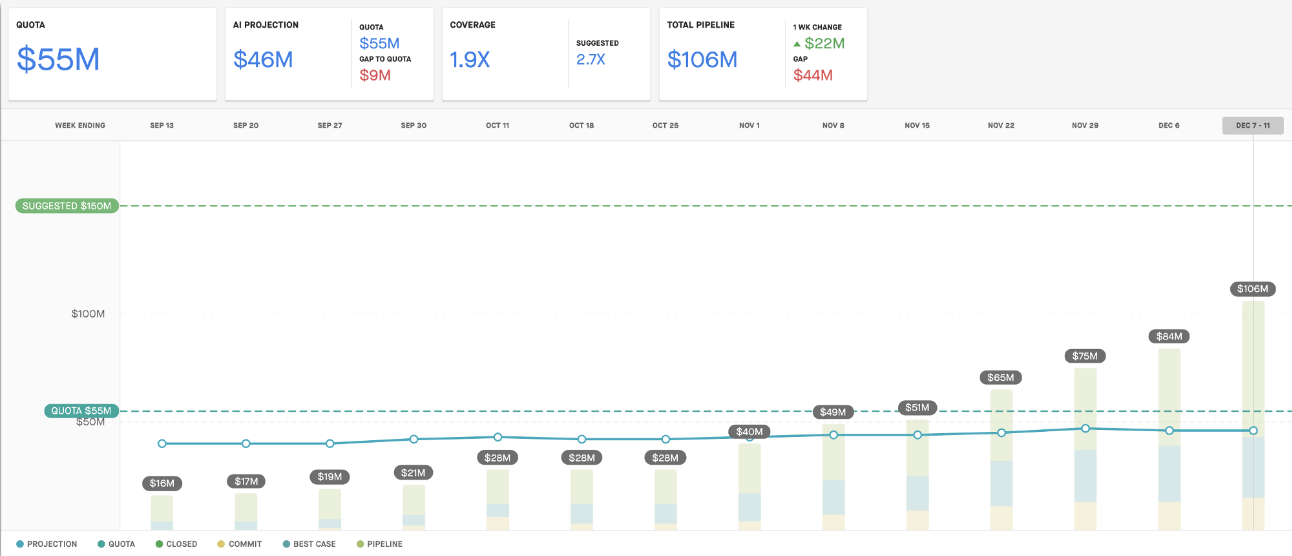Hide the Best Case legend entry
Viewport: 1292px width, 556px height.
click(308, 544)
